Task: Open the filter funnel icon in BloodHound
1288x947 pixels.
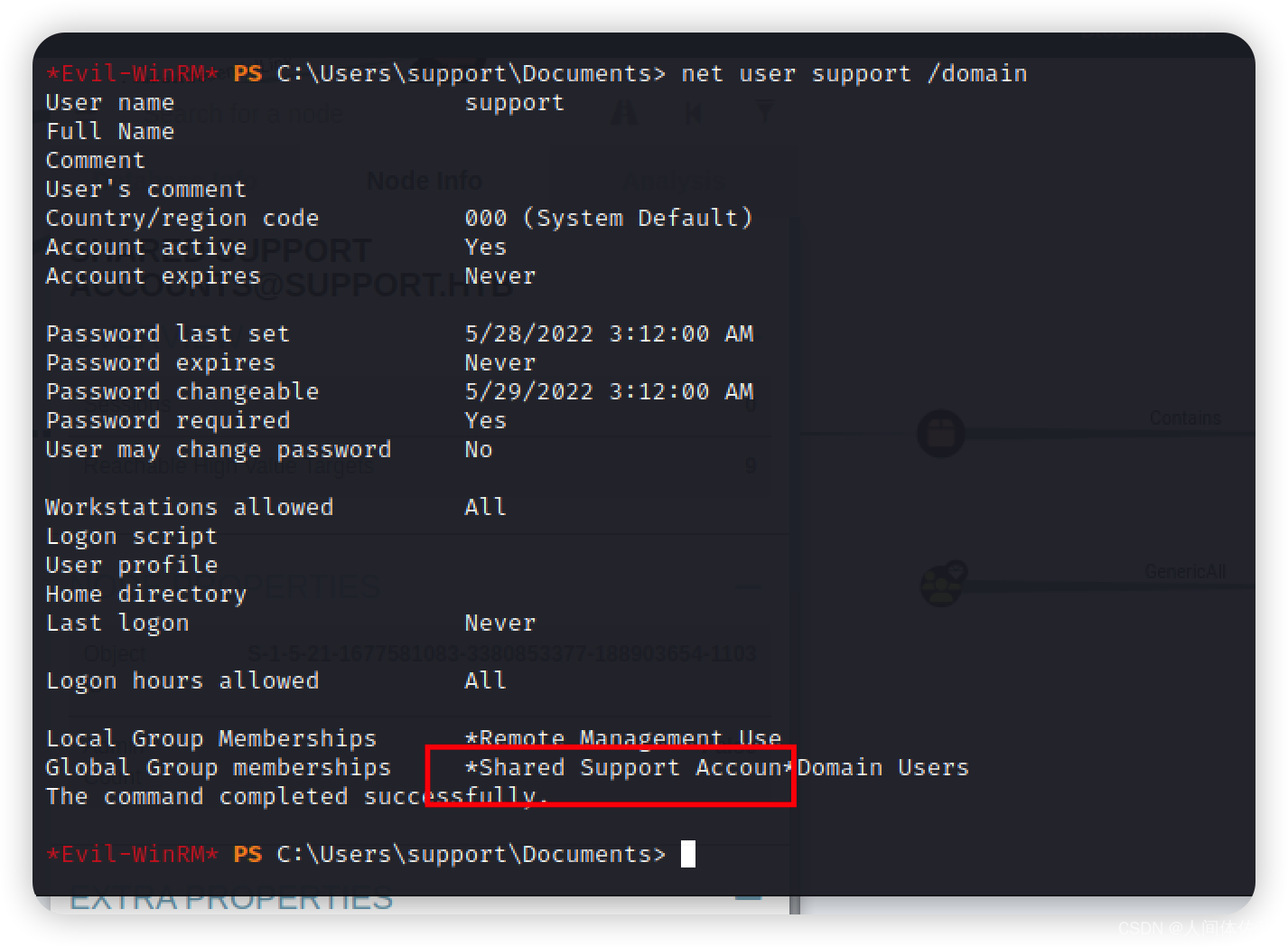Action: pos(763,113)
